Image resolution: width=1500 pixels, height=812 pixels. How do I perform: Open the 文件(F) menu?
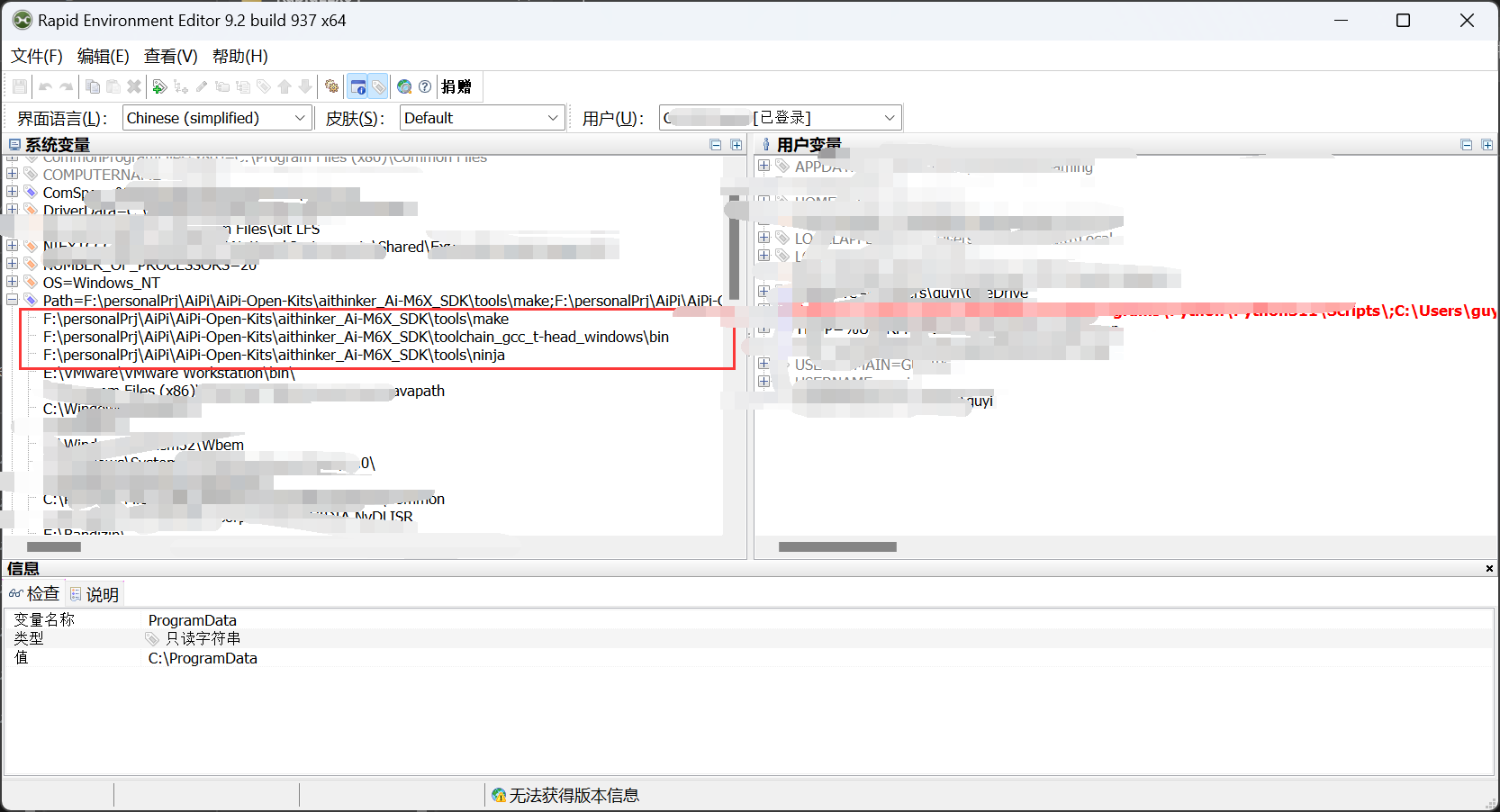tap(37, 56)
